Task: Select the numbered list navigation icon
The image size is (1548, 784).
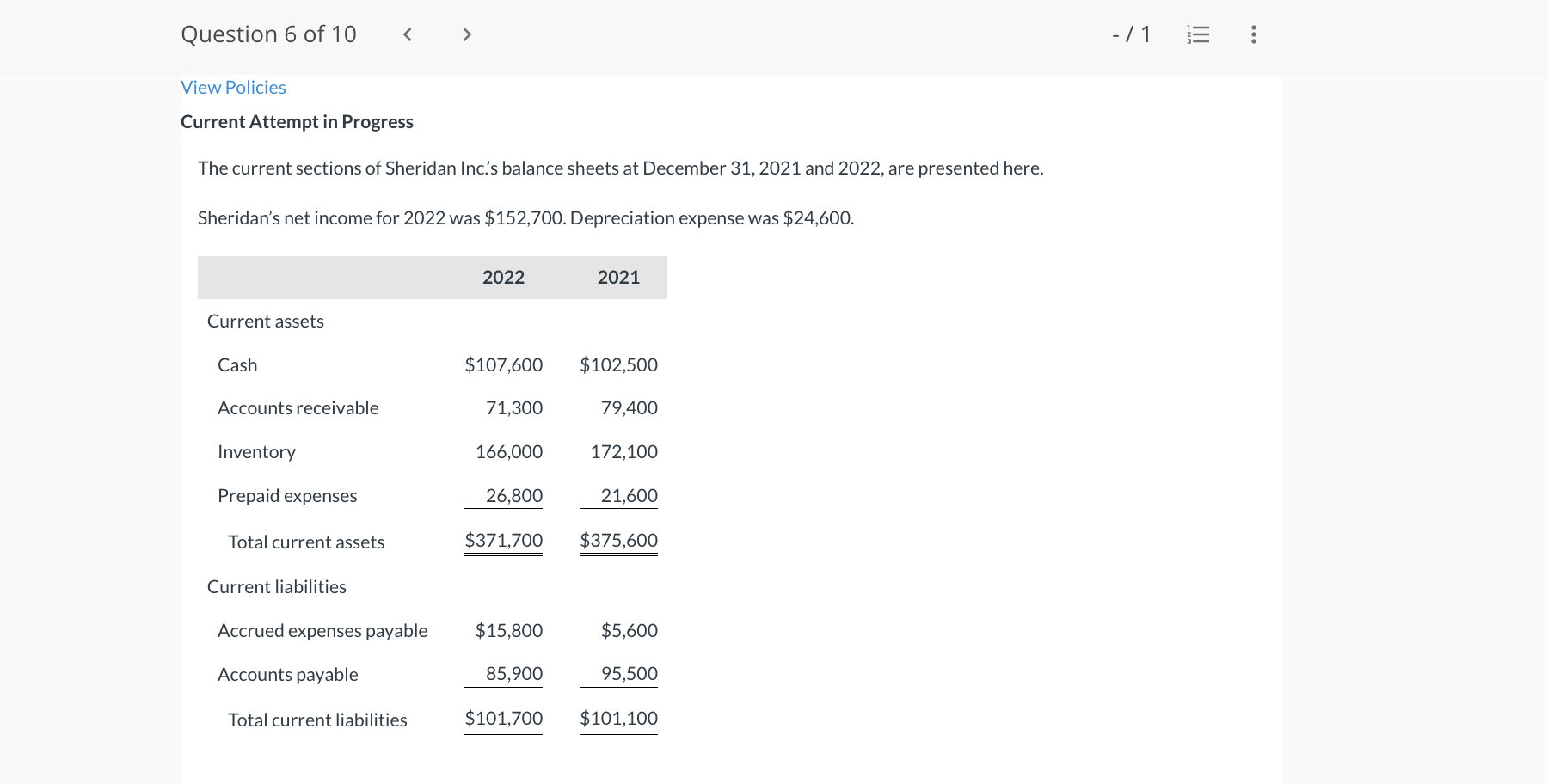Action: pyautogui.click(x=1198, y=34)
